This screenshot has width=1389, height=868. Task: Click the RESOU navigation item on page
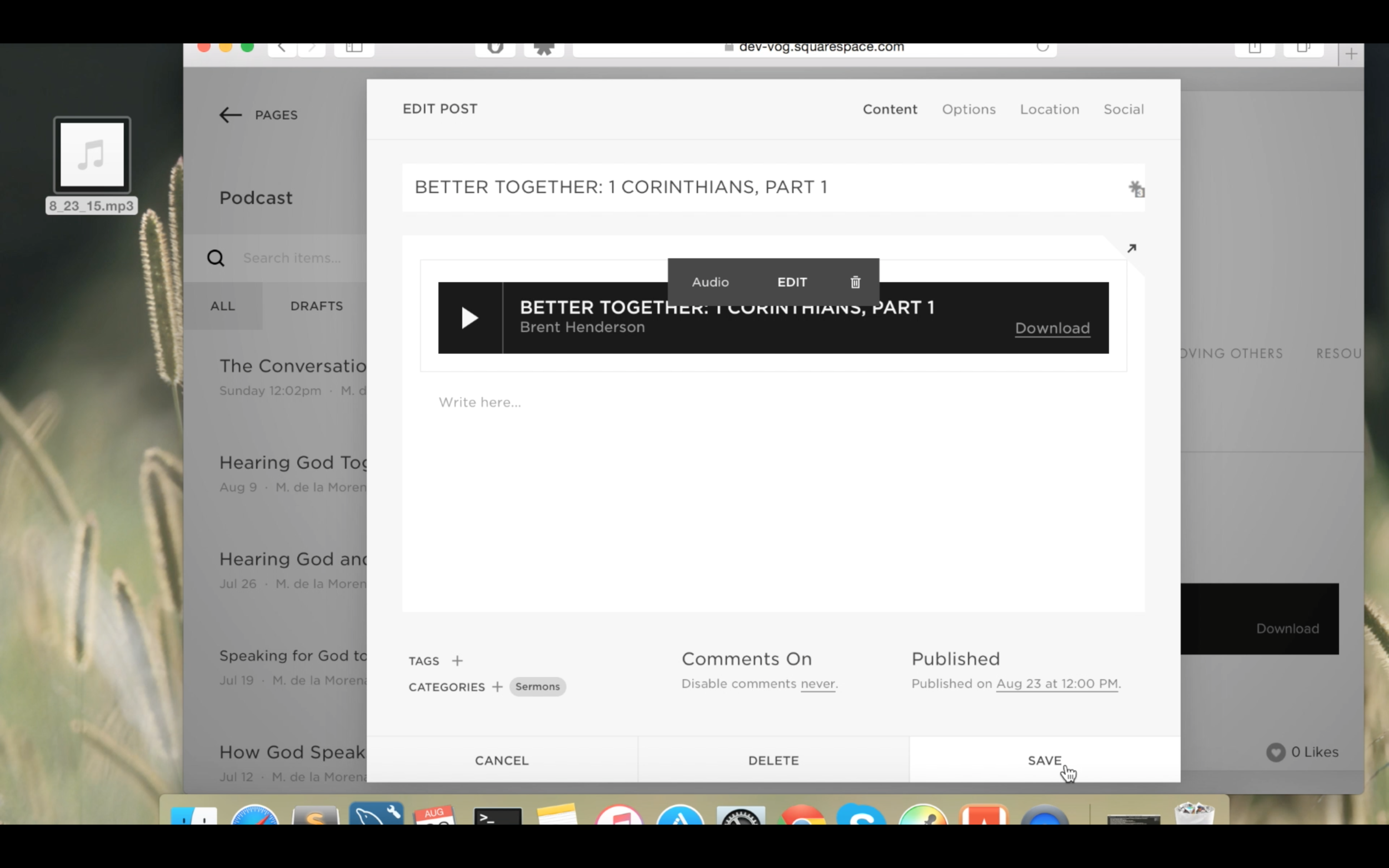click(1338, 353)
